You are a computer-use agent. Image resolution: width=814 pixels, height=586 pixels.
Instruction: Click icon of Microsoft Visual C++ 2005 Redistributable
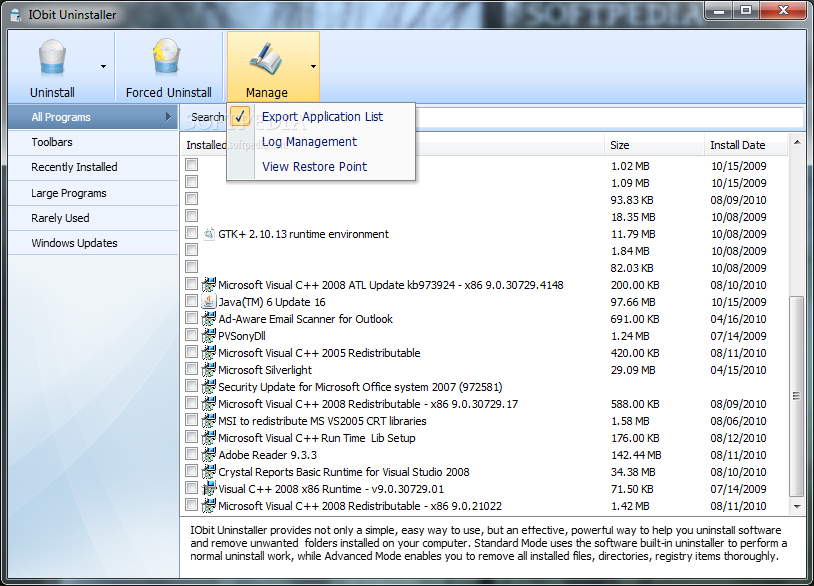tap(209, 353)
